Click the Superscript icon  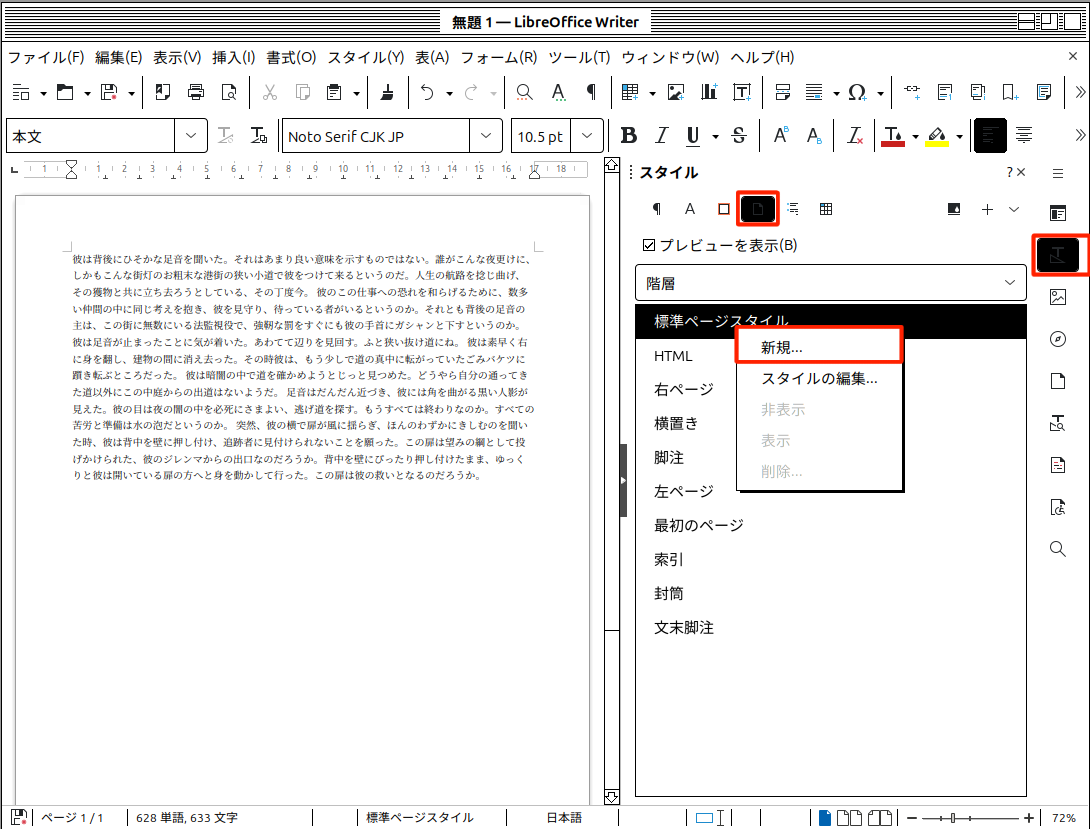(x=781, y=136)
